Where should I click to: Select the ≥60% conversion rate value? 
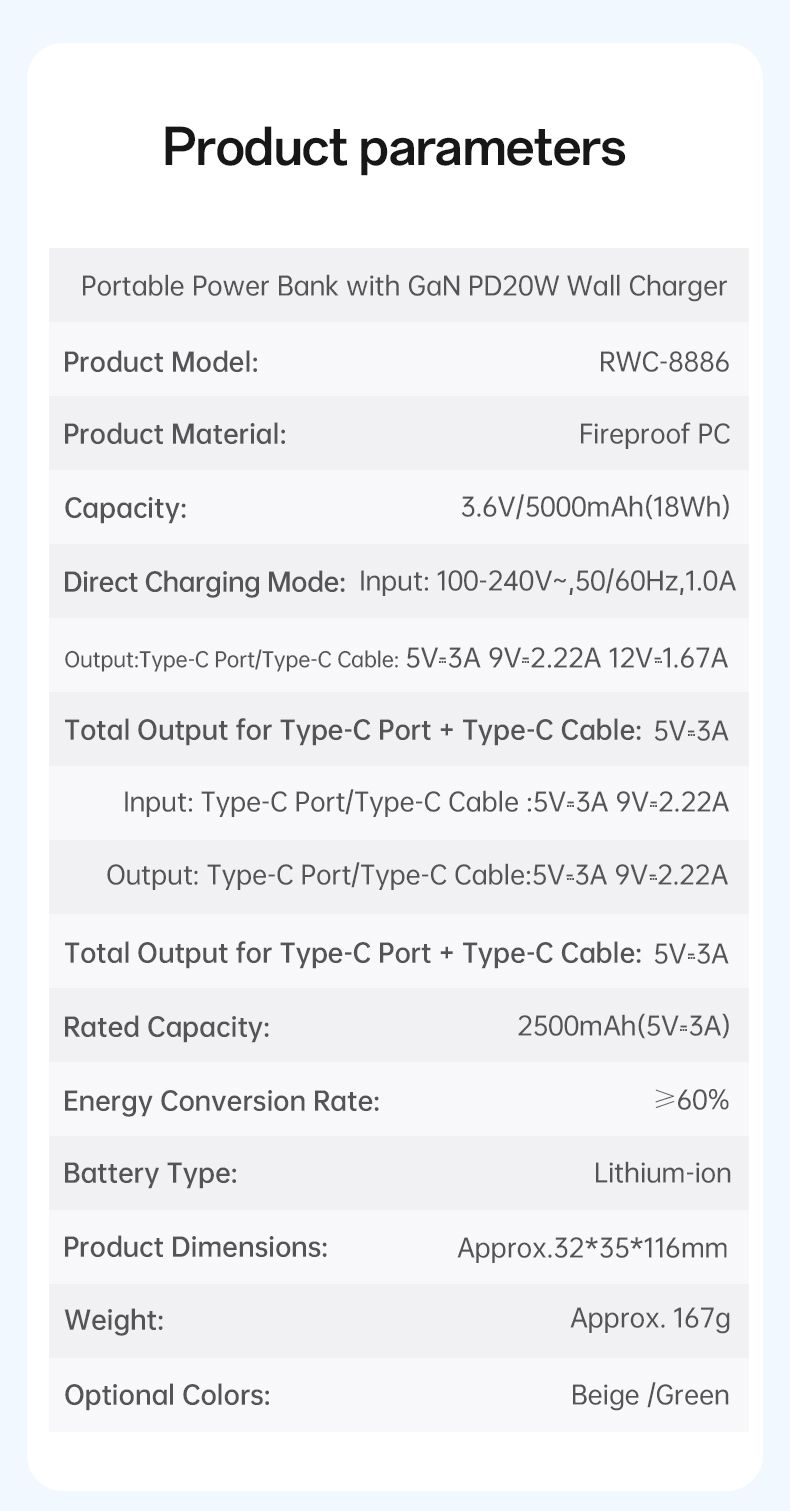[691, 1101]
